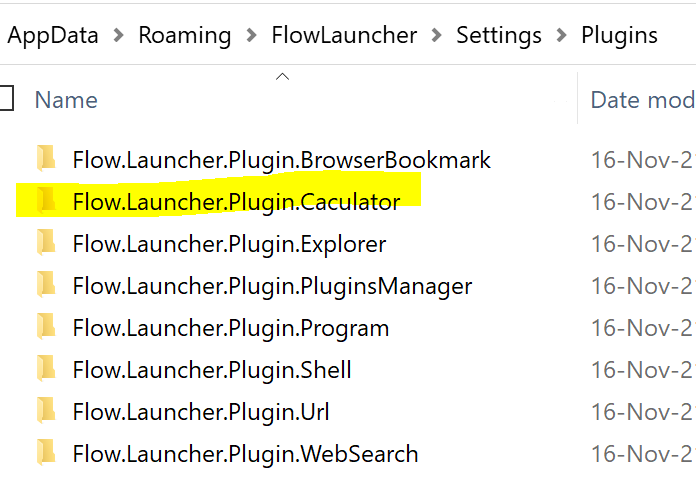The image size is (696, 492).
Task: Navigate to AppData in the address bar
Action: pos(53,36)
